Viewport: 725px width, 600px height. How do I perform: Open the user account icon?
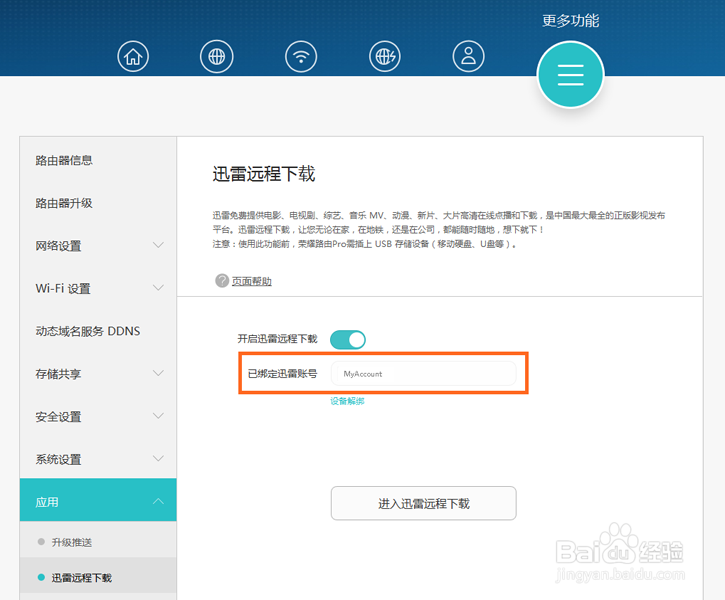pos(468,56)
